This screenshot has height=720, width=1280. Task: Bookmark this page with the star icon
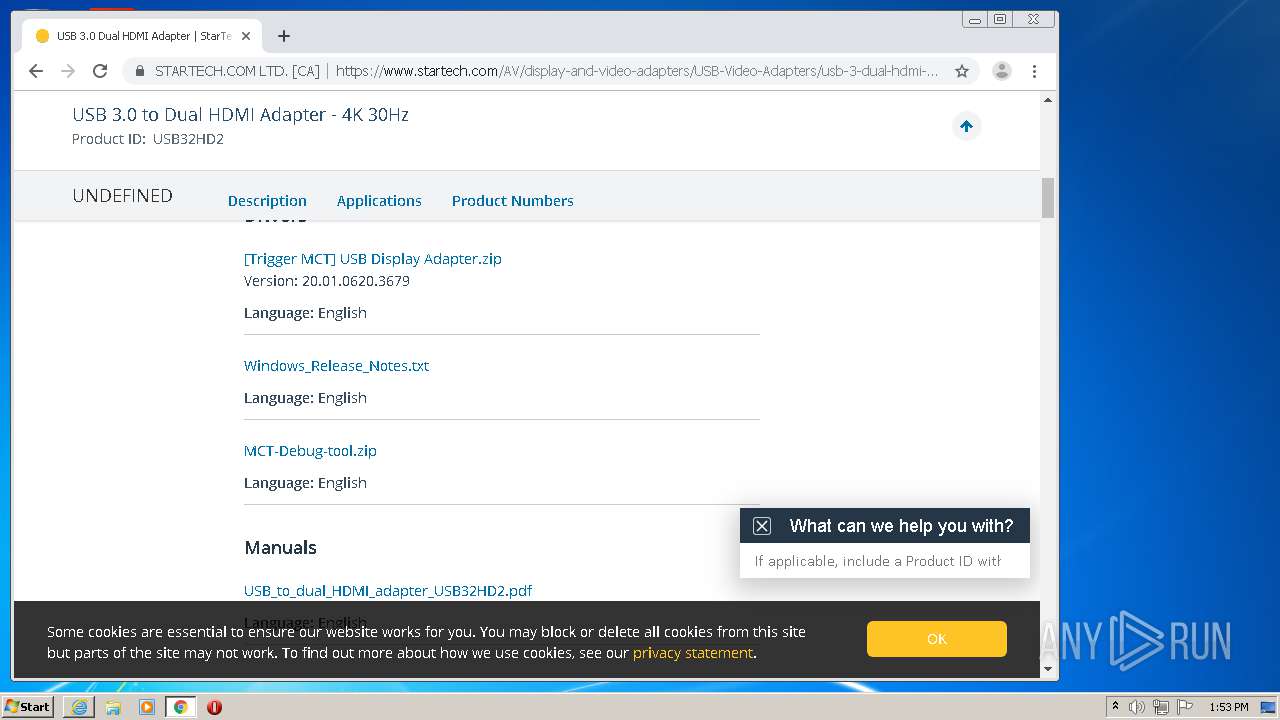click(962, 71)
